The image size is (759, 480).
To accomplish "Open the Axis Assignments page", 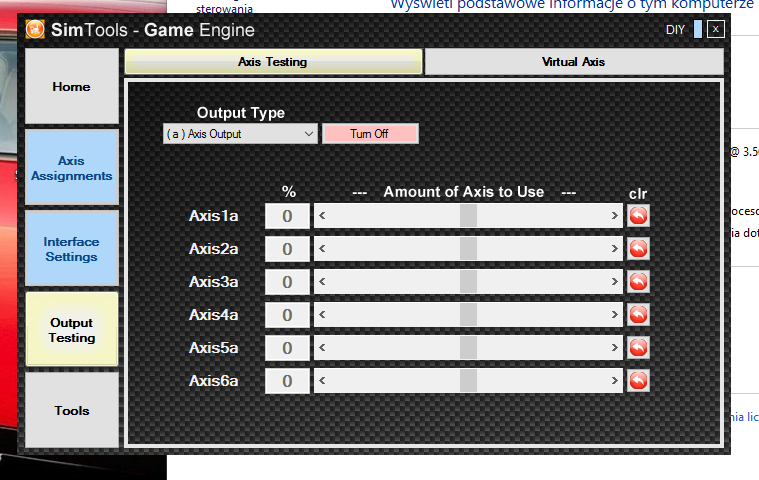I will pyautogui.click(x=72, y=167).
